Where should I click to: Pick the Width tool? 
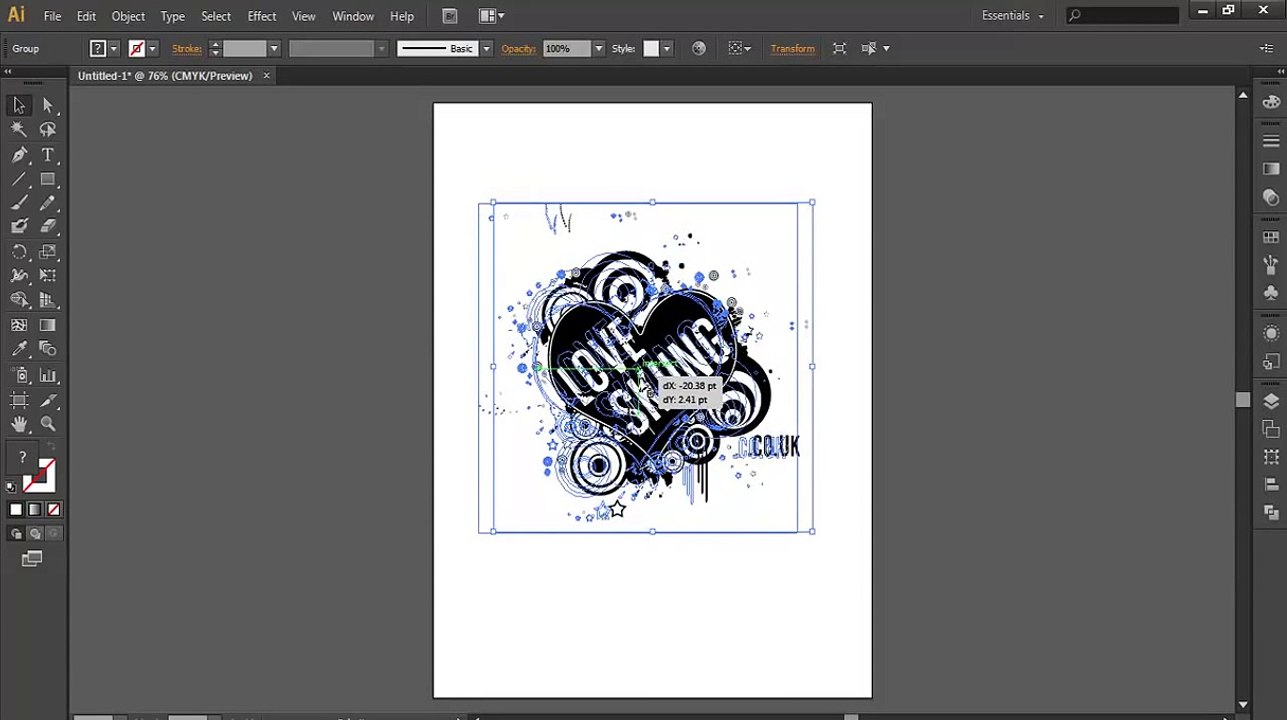pos(19,276)
